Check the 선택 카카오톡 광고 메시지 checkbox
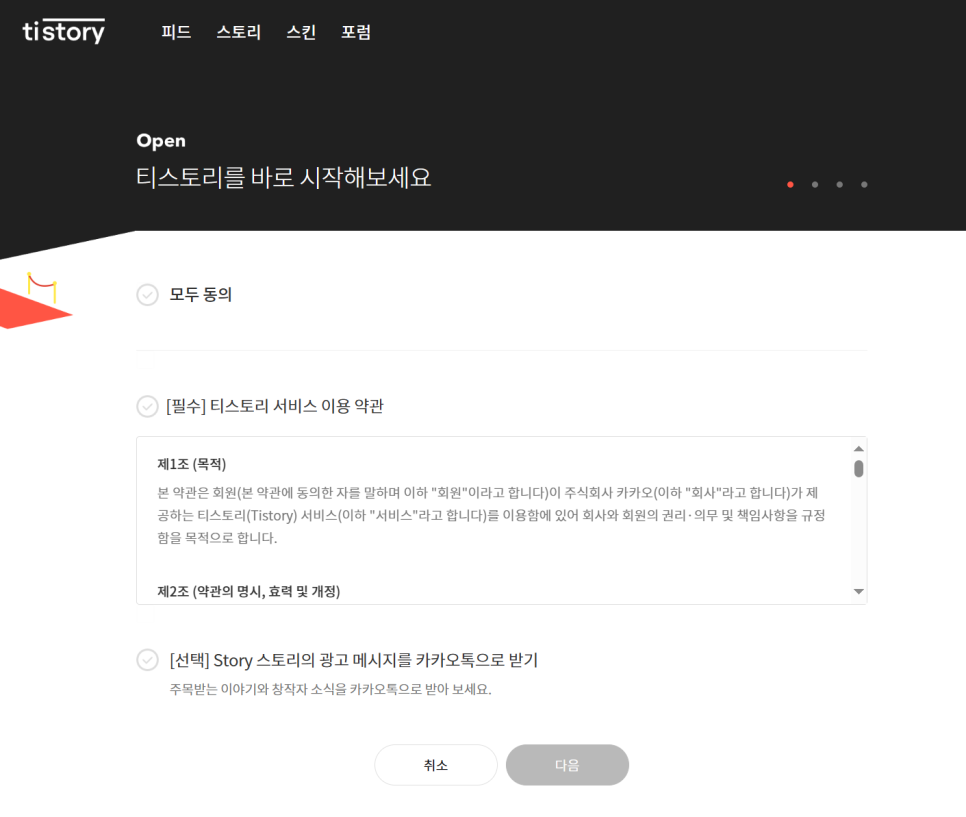 pos(147,660)
